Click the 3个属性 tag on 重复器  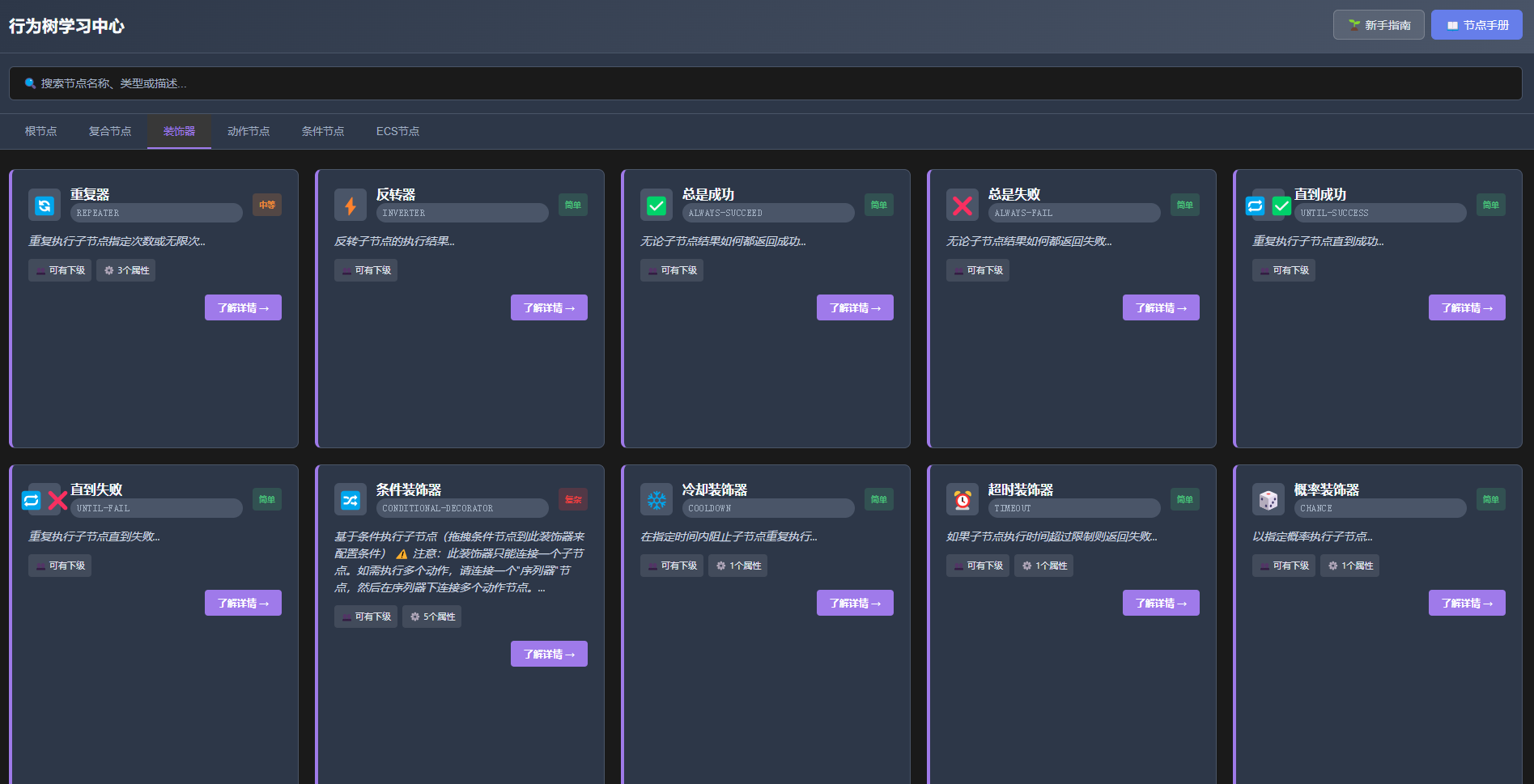pyautogui.click(x=126, y=270)
